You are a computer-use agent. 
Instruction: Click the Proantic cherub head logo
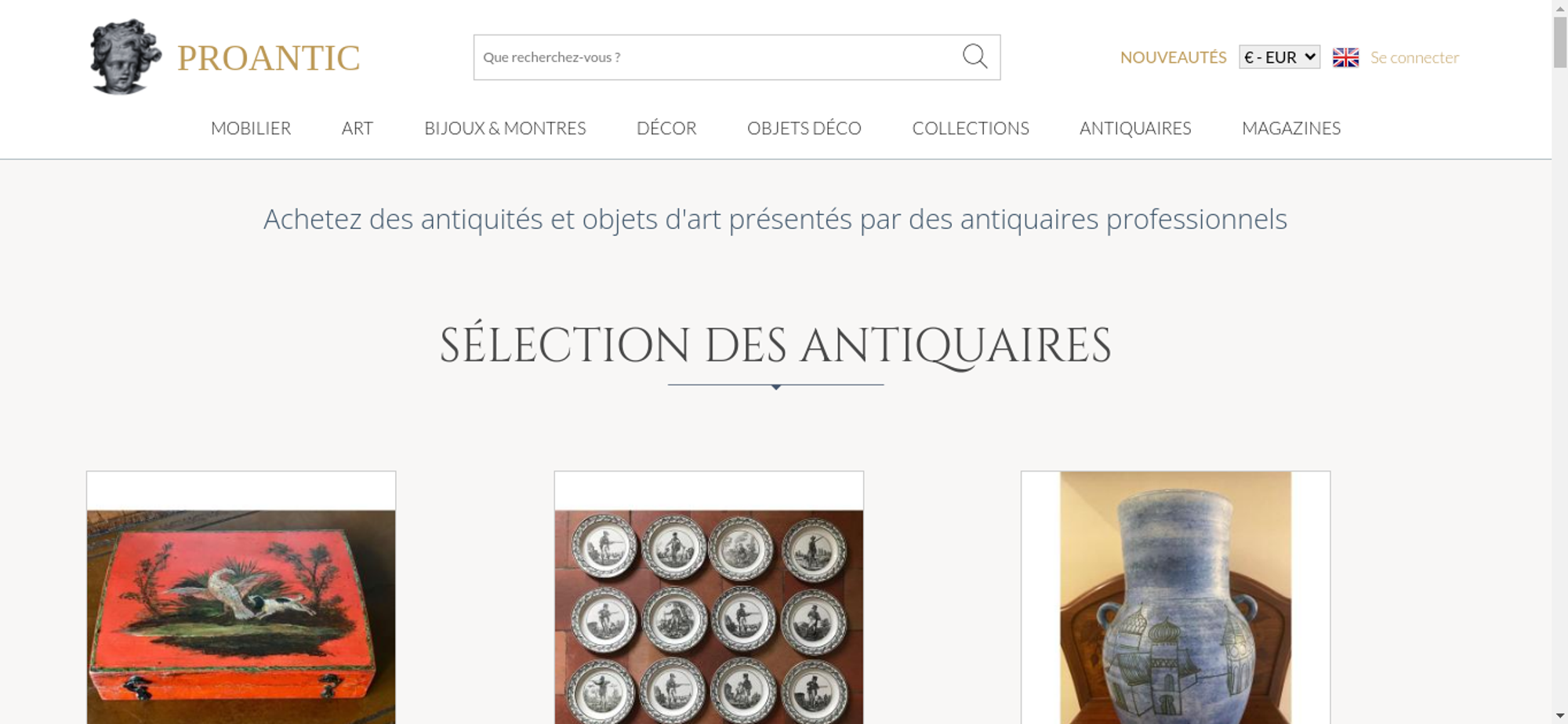click(x=125, y=57)
